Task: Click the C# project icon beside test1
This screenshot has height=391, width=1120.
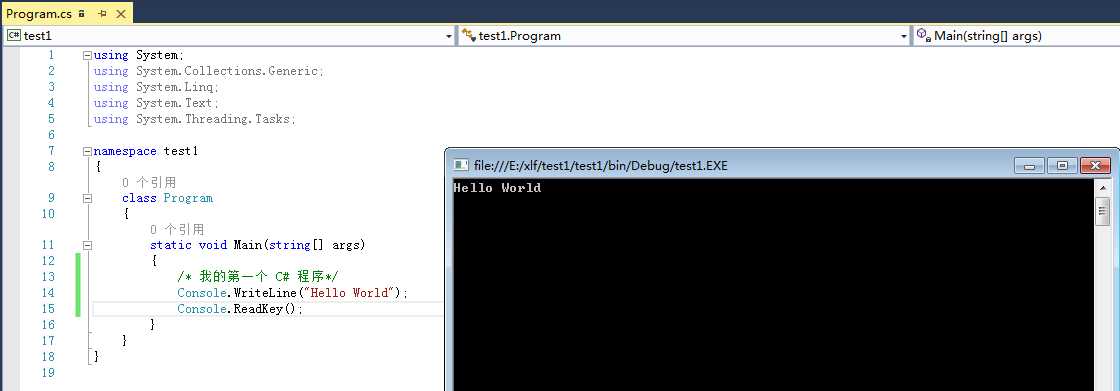Action: (x=14, y=35)
